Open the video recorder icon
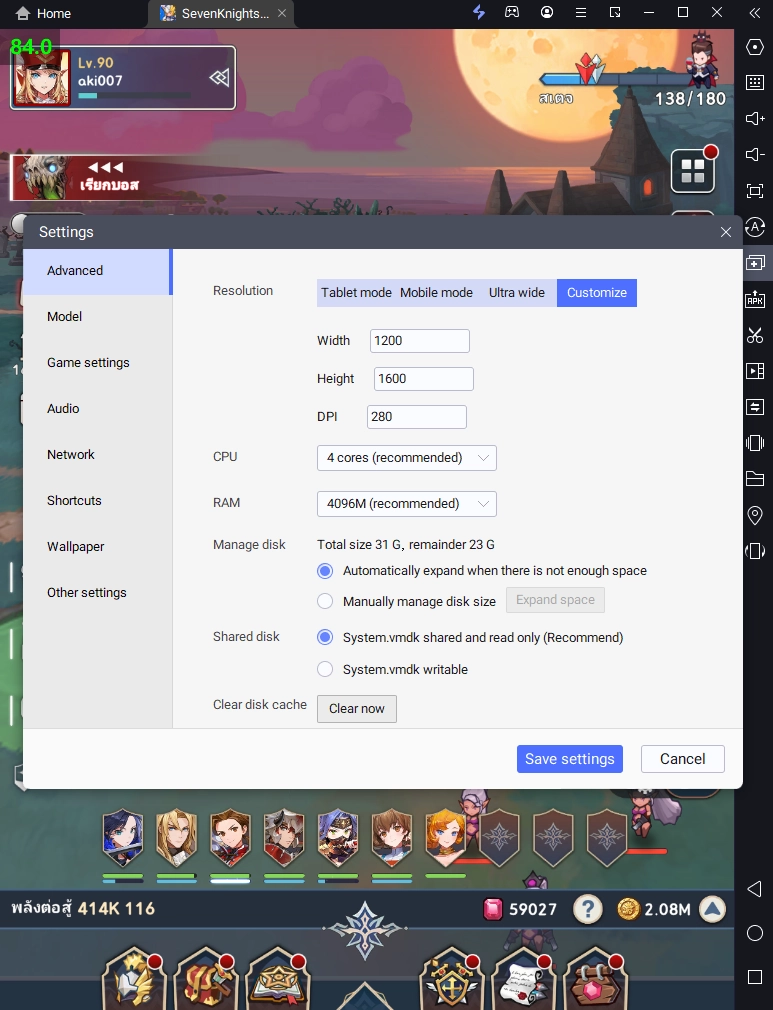 pos(755,371)
